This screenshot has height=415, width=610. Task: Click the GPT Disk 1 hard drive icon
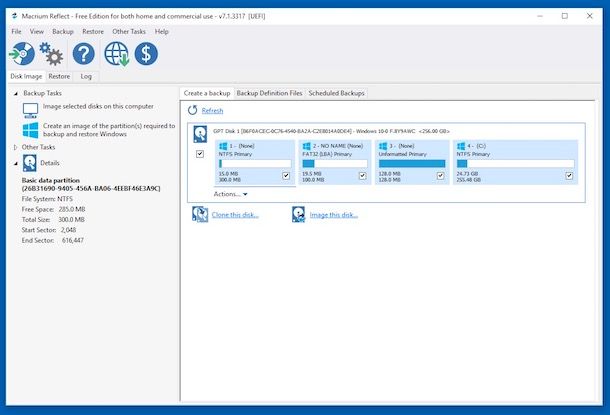click(x=200, y=134)
